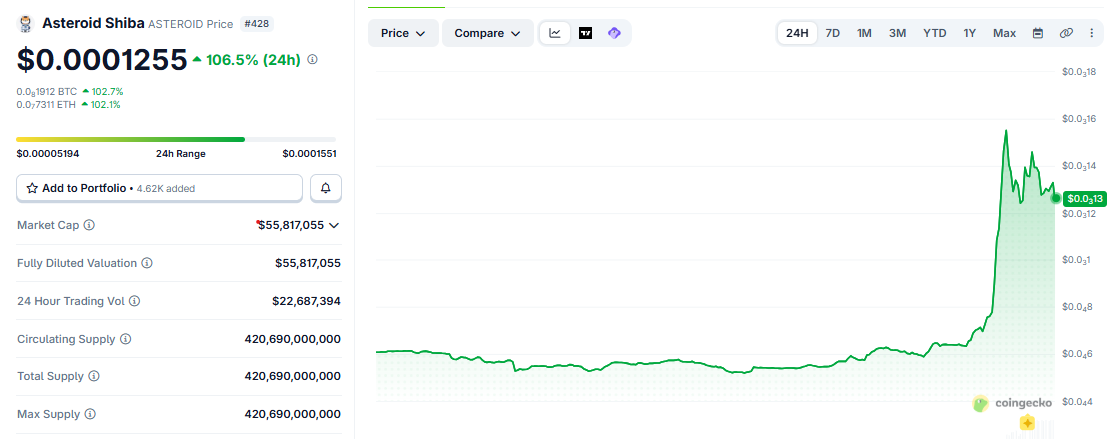Click the Max Supply value 420,690,000,000
Viewport: 1111px width, 439px height.
coord(293,414)
